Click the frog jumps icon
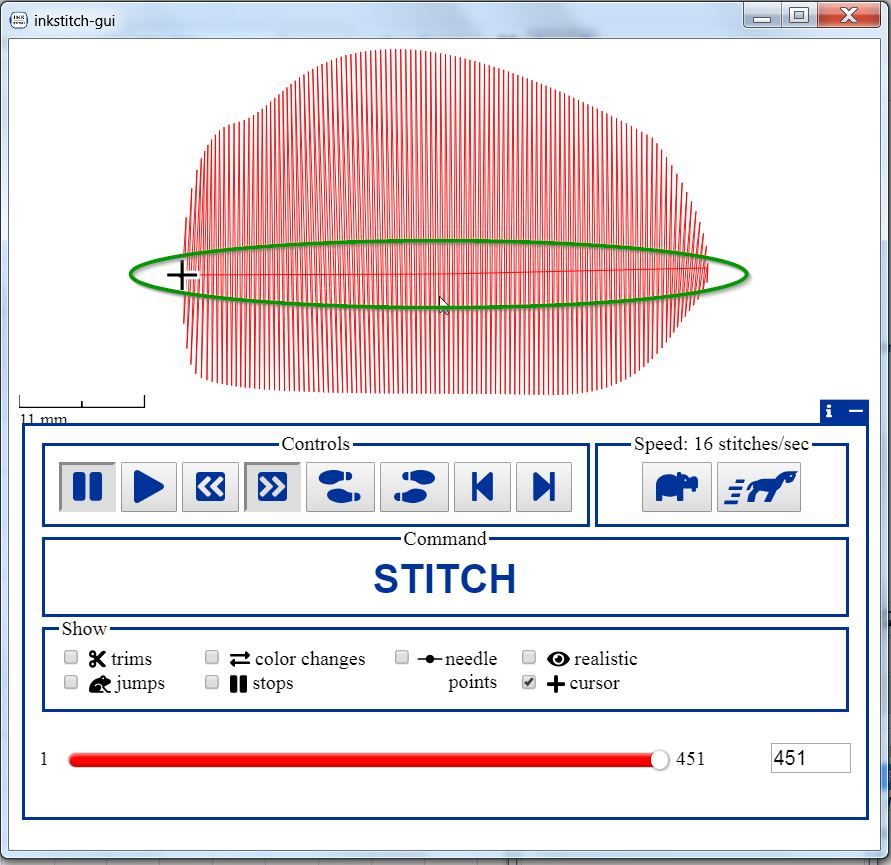This screenshot has width=891, height=865. click(x=100, y=684)
